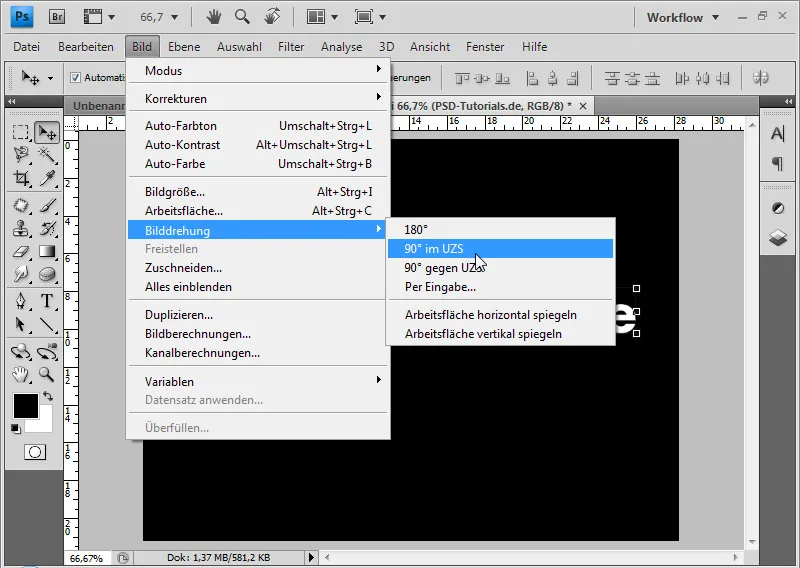Screen dimensions: 800x568
Task: Select the Pen tool
Action: (21, 301)
